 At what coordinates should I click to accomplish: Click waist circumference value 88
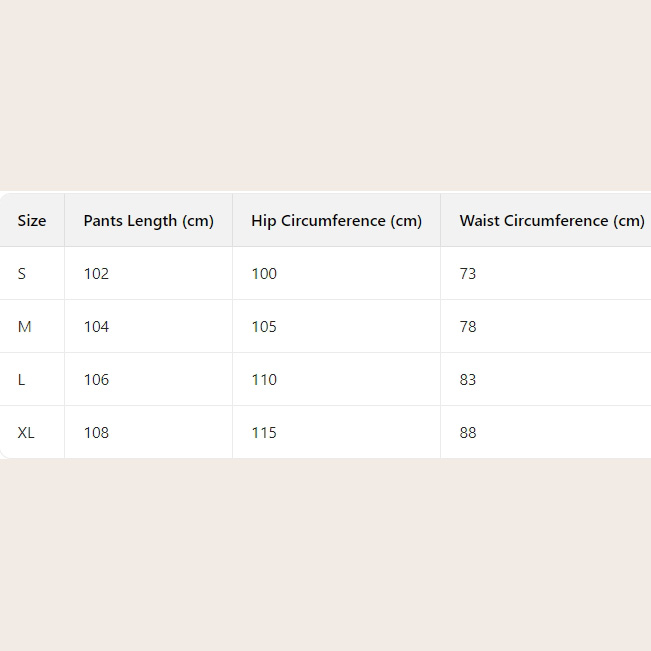468,433
